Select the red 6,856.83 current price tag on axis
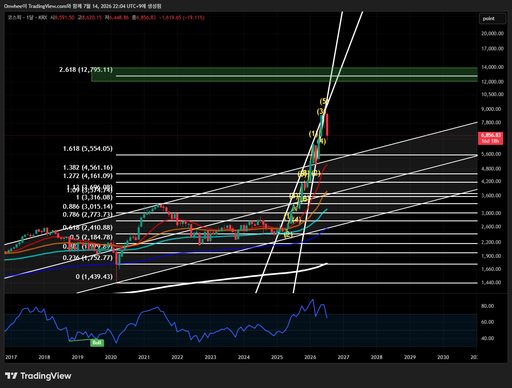Screen dimensions: 512x388 click(x=490, y=138)
